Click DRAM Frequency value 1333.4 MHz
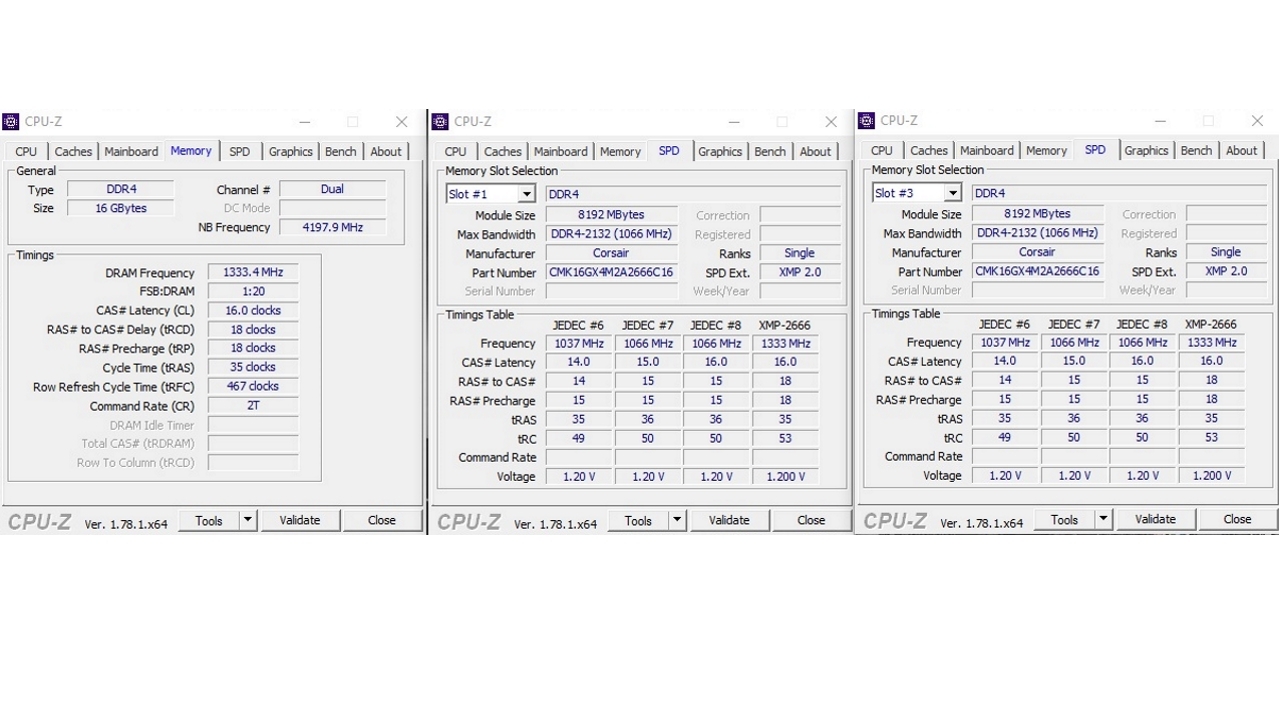Screen dimensions: 1280x720 coord(253,272)
